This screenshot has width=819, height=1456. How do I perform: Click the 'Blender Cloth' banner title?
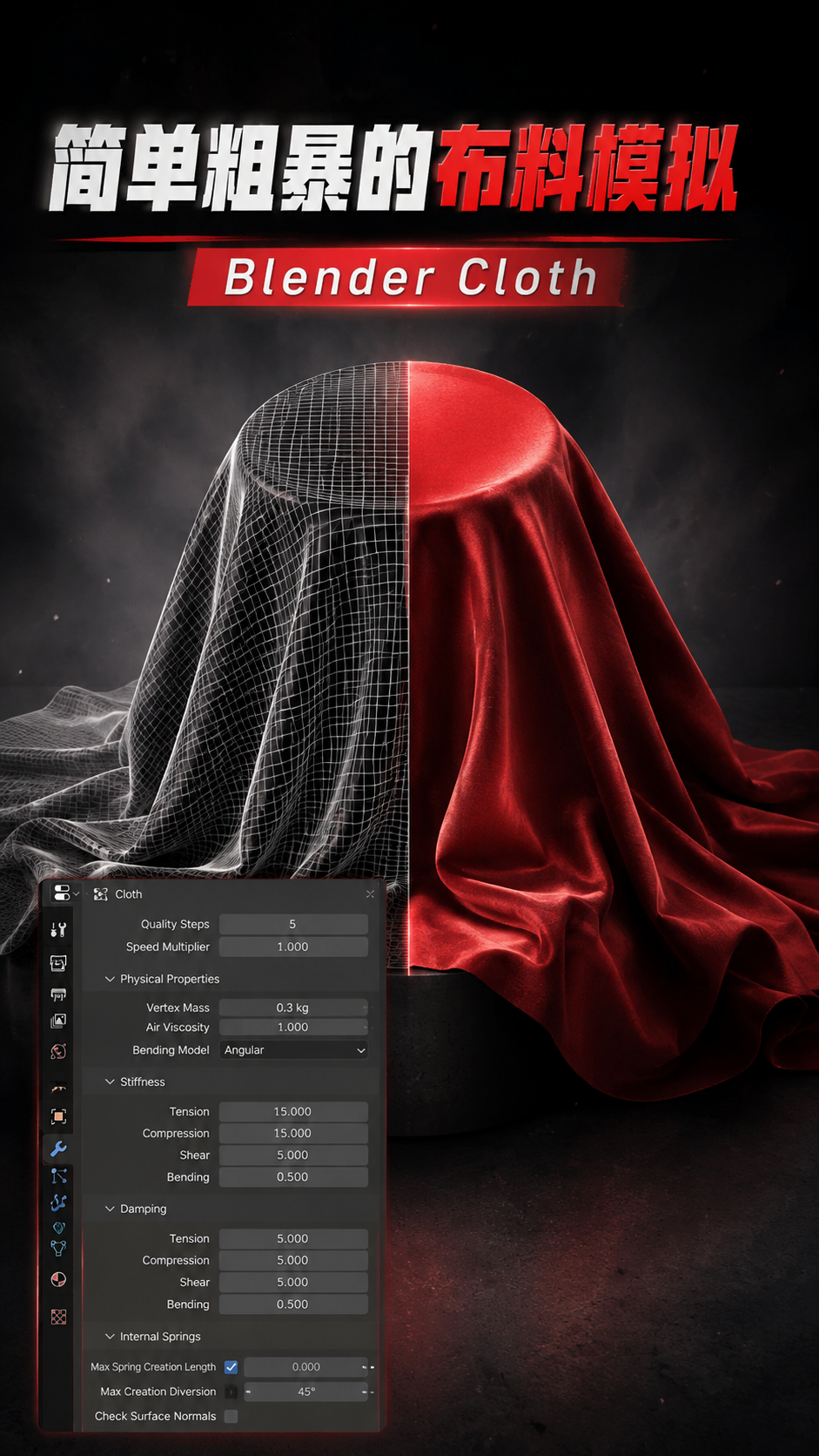click(x=411, y=278)
